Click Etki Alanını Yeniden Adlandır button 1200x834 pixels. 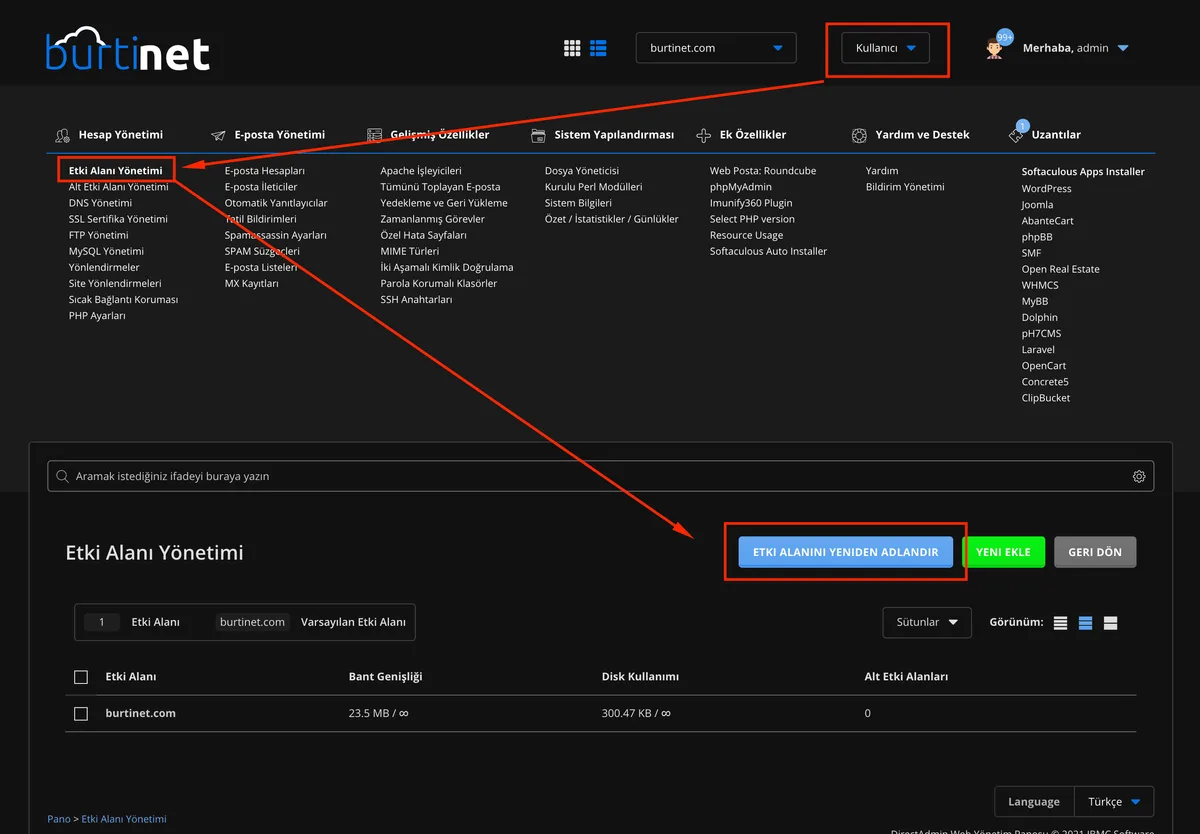pos(846,552)
